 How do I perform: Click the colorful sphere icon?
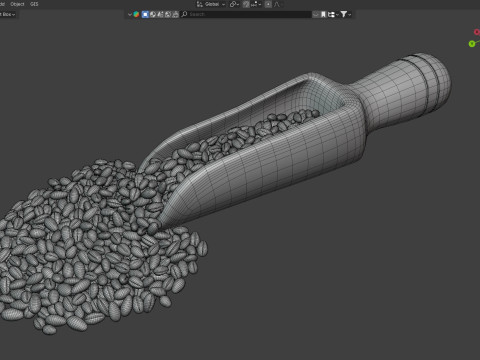[136, 14]
